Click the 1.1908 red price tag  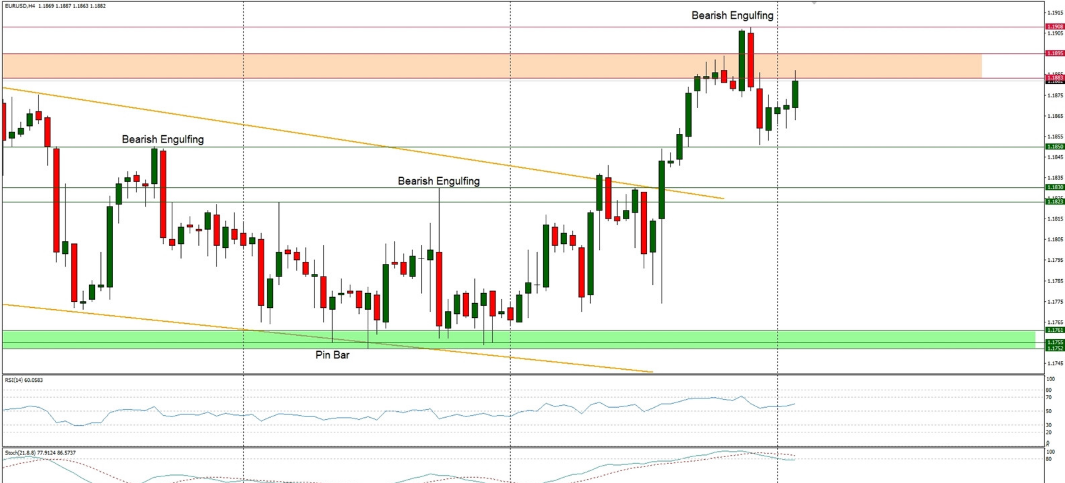[x=1053, y=27]
